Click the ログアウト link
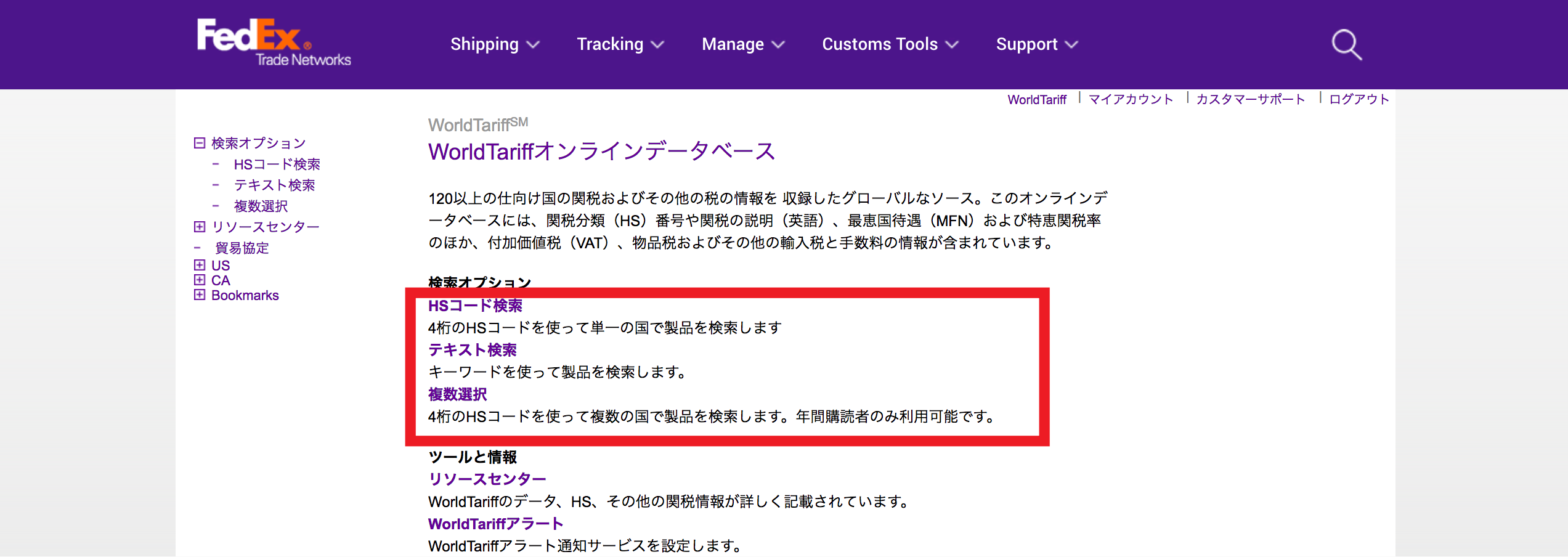Screen dimensions: 1568x557 (1359, 99)
